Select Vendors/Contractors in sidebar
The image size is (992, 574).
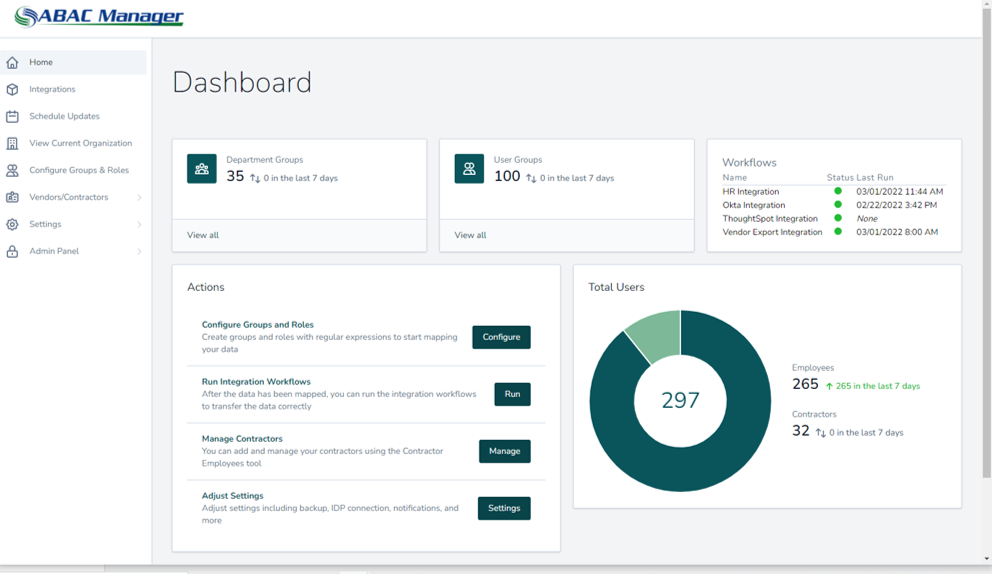click(68, 197)
